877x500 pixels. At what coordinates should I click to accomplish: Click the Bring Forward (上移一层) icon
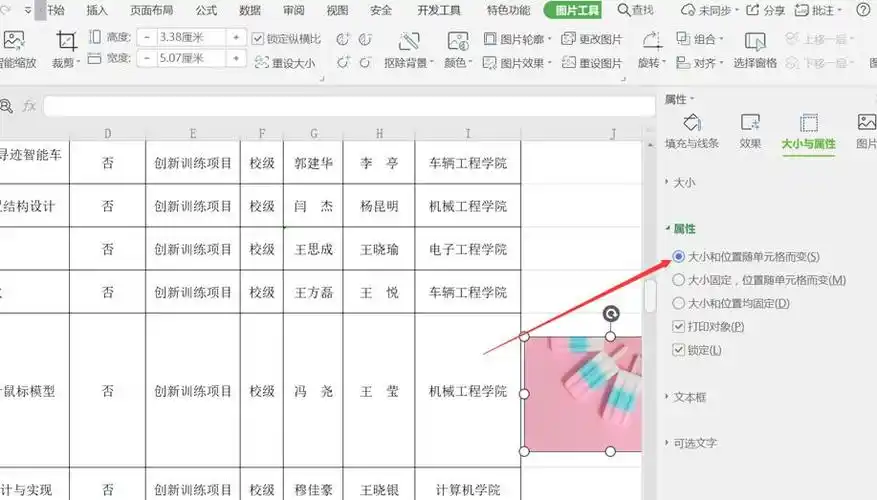(x=791, y=39)
